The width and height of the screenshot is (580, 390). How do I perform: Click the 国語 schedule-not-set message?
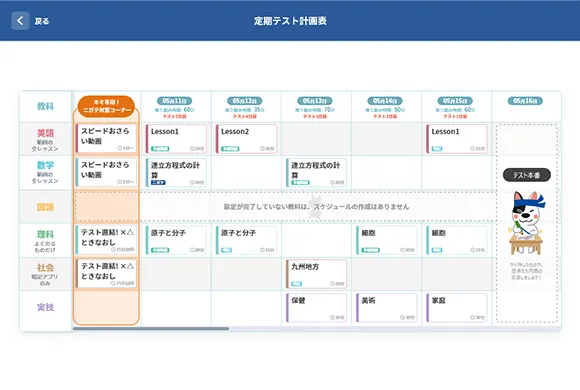tap(316, 207)
